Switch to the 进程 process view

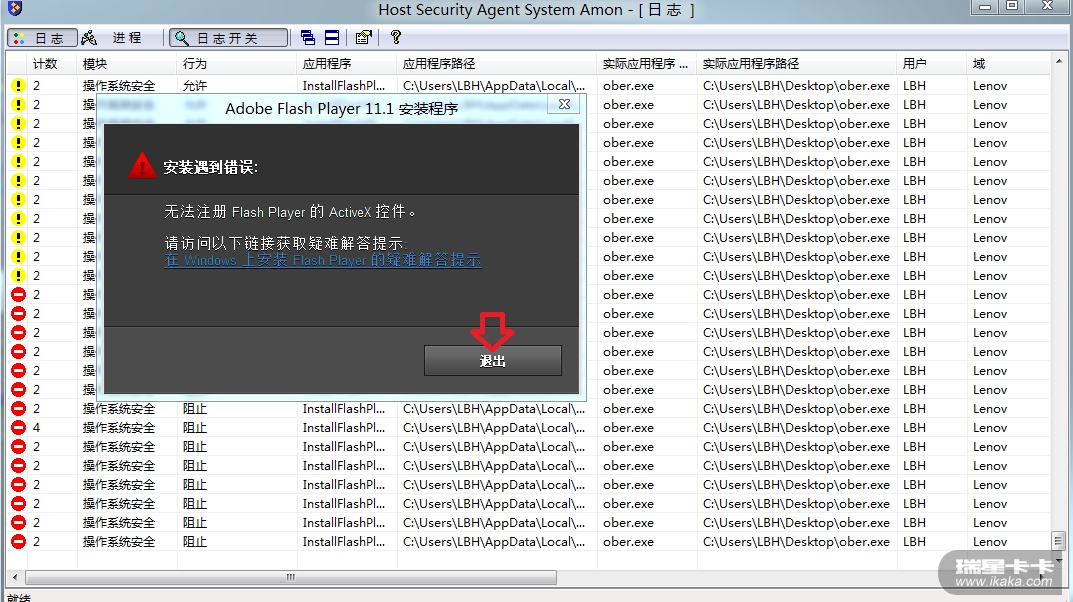point(112,38)
